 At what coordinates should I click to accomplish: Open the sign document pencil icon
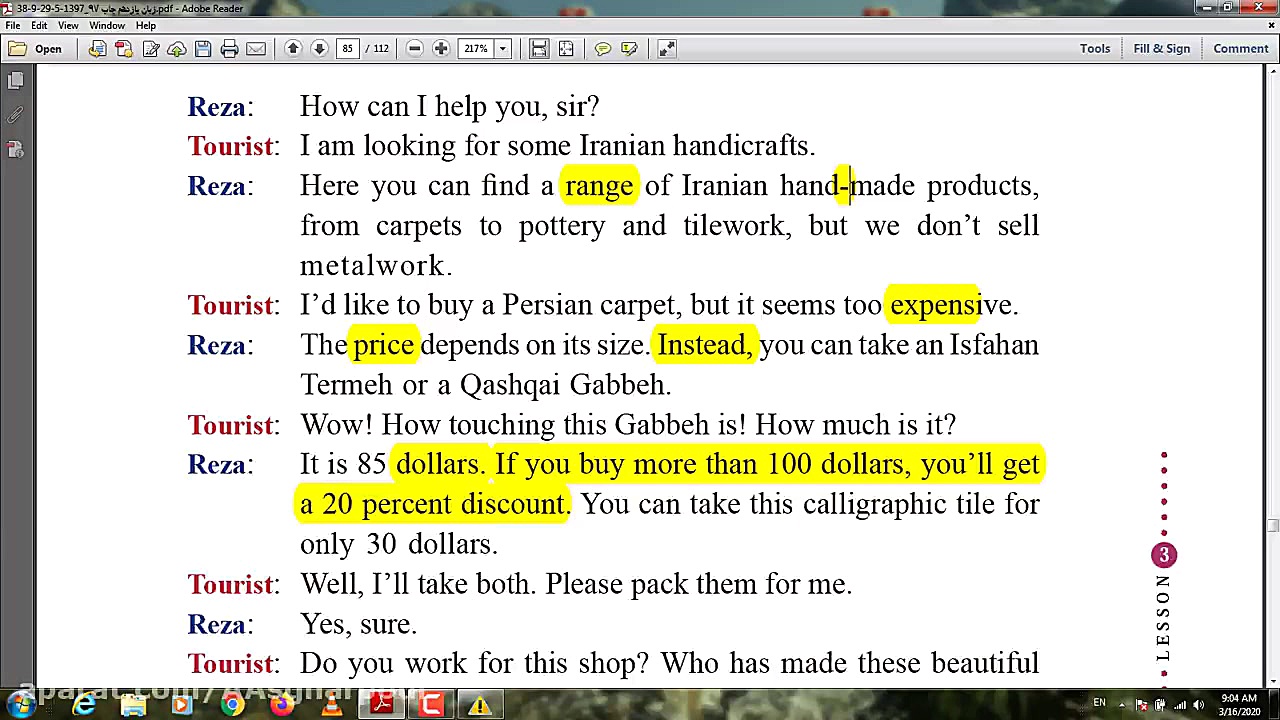tap(151, 48)
